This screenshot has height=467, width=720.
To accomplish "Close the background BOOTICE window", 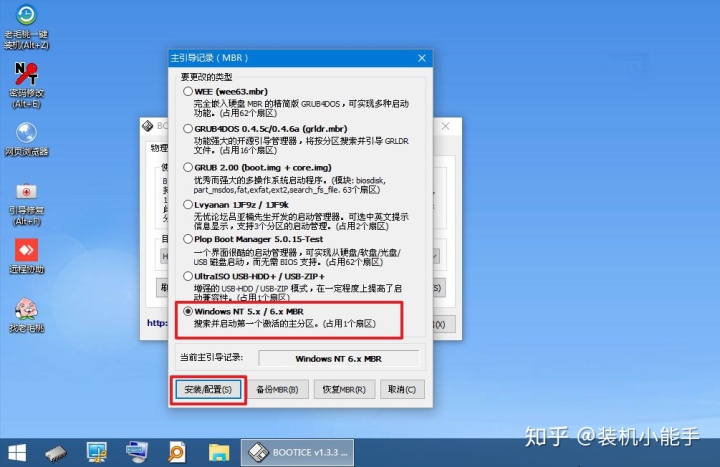I will click(x=445, y=126).
